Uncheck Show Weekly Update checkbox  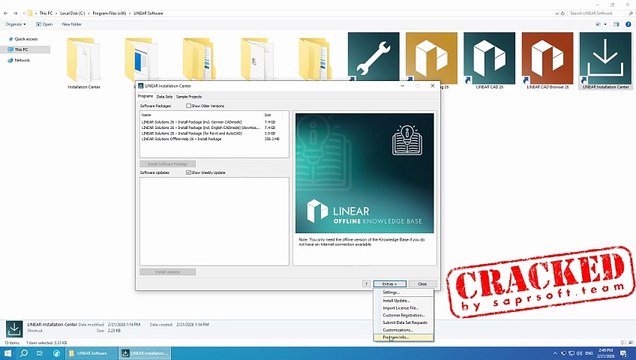click(188, 173)
